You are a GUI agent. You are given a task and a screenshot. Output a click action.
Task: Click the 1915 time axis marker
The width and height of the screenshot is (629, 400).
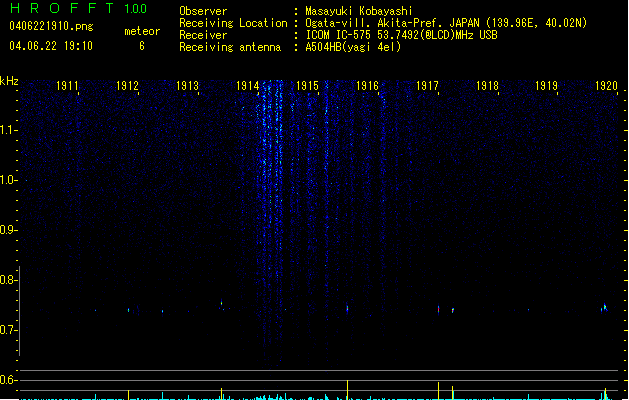point(307,86)
